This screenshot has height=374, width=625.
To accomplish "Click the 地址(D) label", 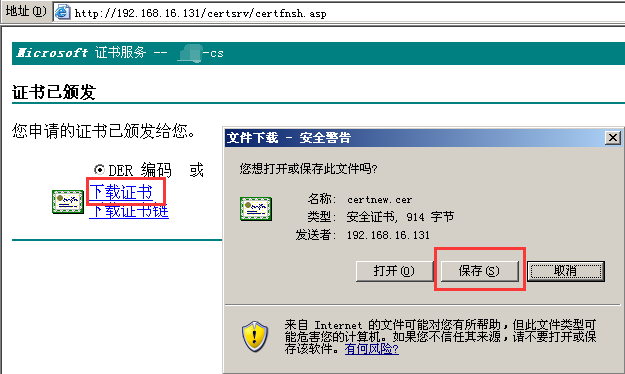I will (26, 11).
